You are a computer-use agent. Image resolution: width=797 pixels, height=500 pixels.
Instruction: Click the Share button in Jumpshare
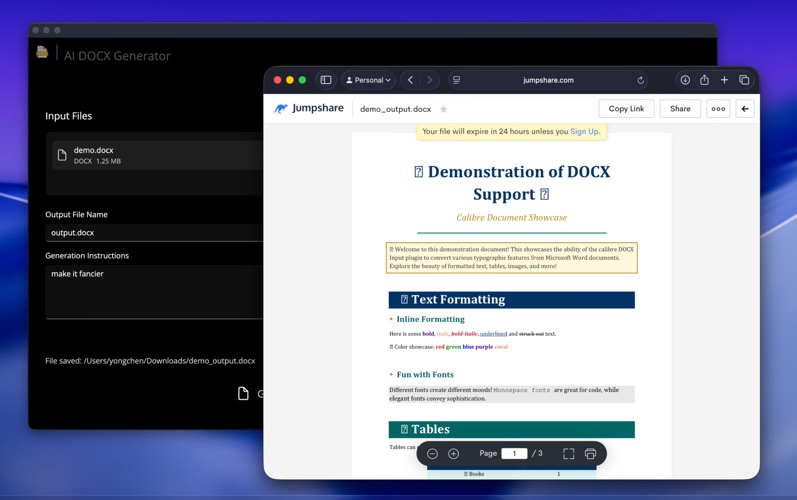click(680, 109)
